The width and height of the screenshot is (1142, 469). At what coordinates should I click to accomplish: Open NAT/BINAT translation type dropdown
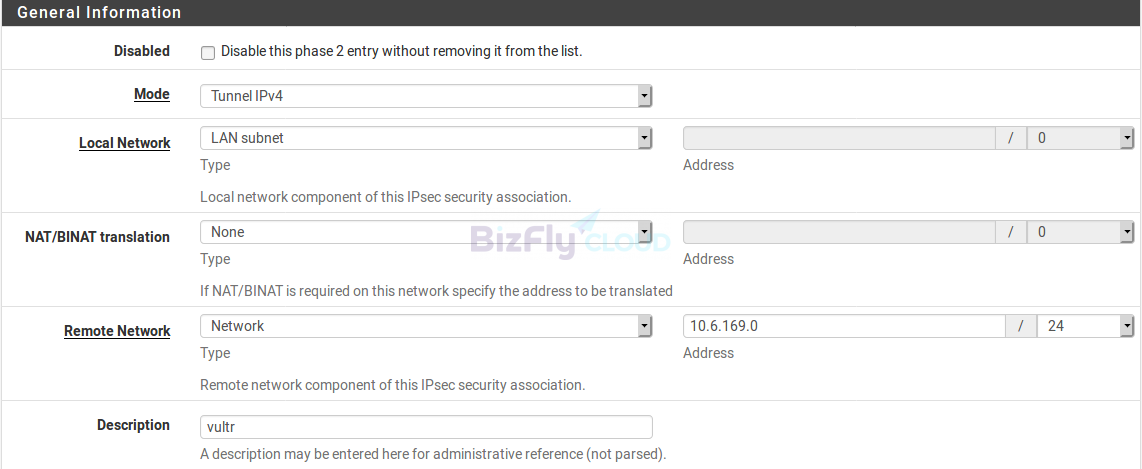point(426,232)
